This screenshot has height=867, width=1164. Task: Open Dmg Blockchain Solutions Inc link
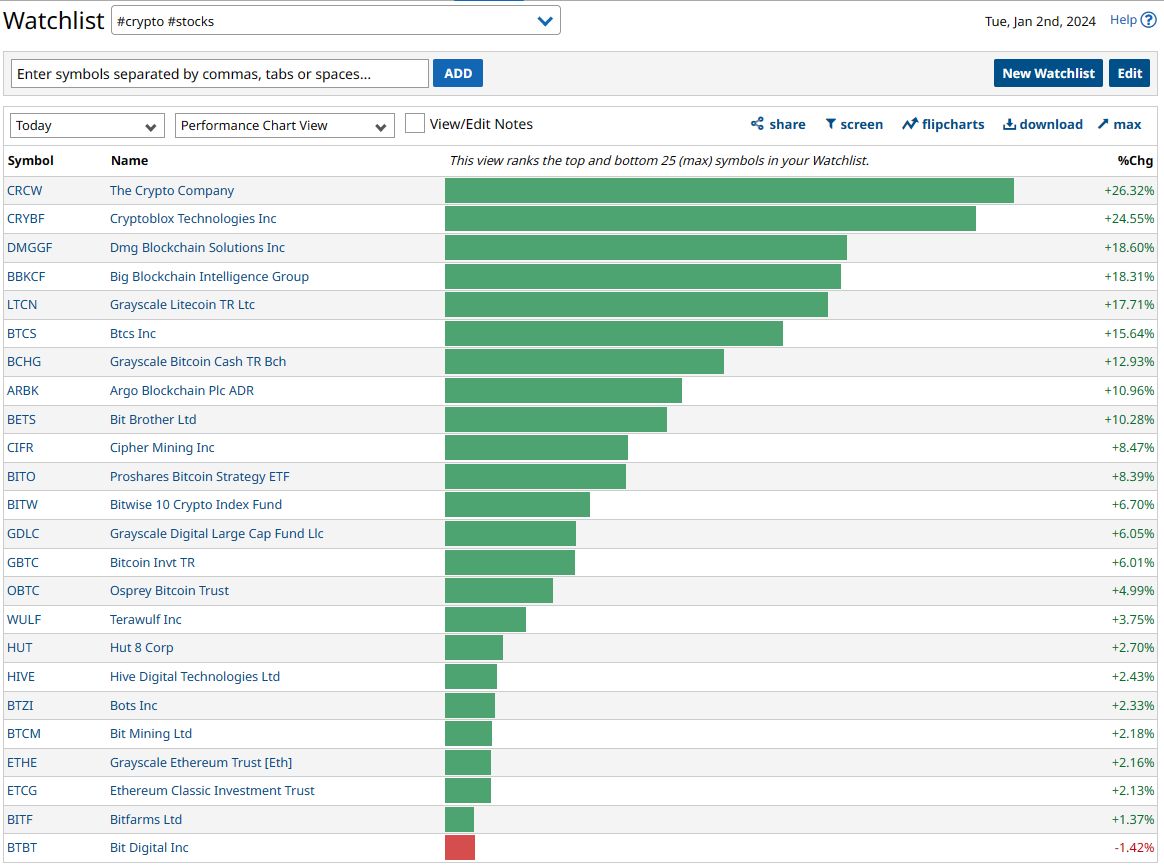[x=197, y=248]
